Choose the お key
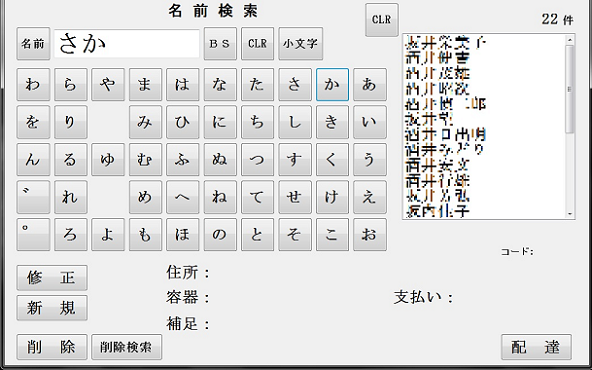This screenshot has width=592, height=370. point(370,234)
